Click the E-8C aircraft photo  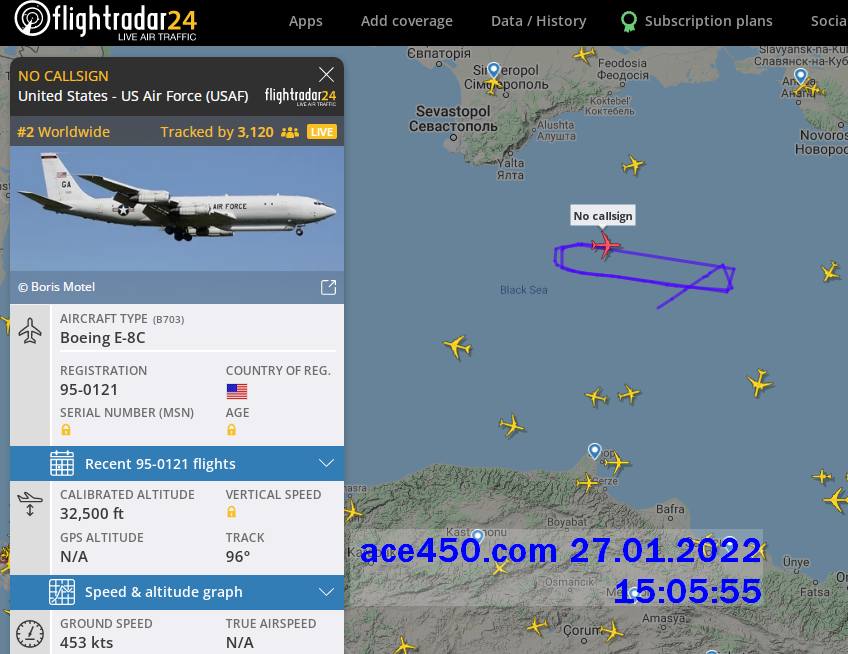pos(177,208)
